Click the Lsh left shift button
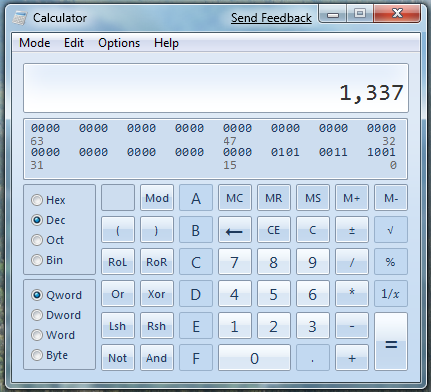Screen dimensions: 431x392 point(118,326)
